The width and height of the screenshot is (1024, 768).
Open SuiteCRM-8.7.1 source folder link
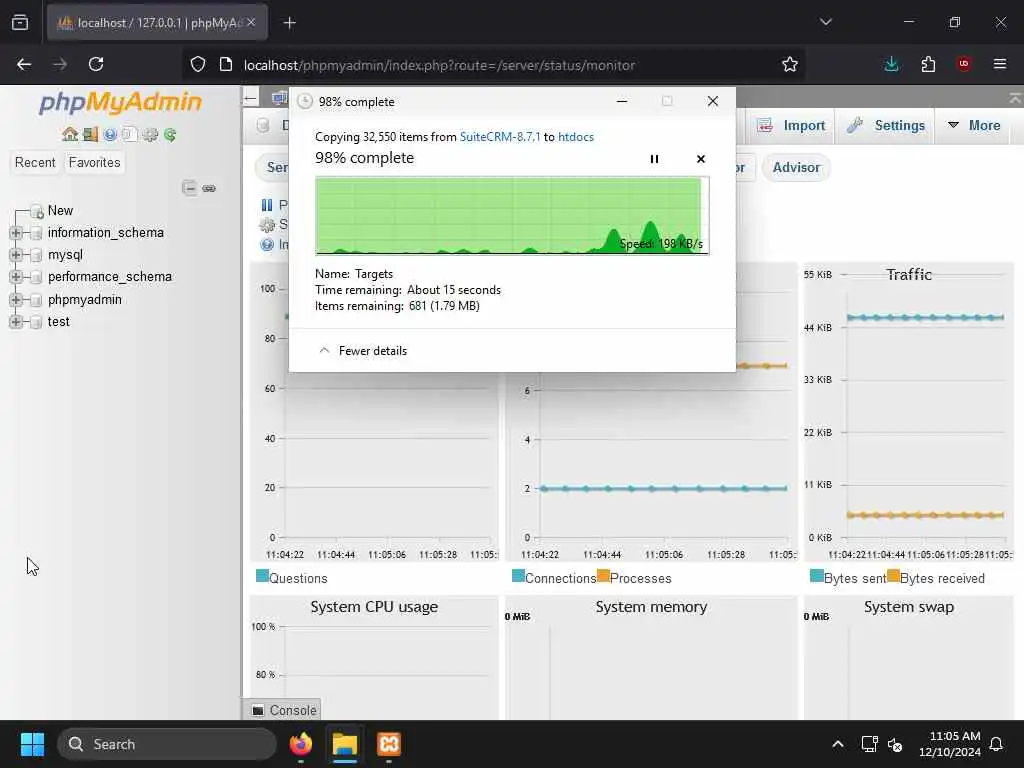[x=500, y=137]
